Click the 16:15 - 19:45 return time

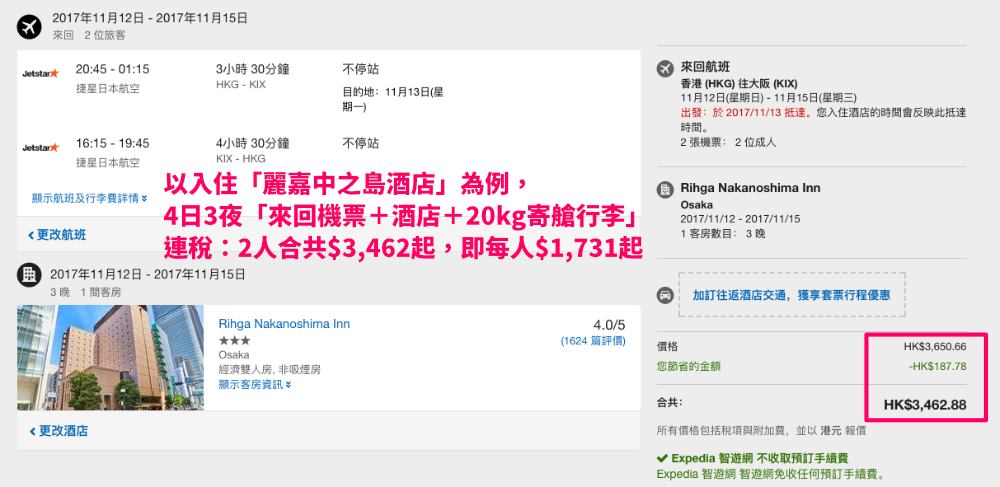pyautogui.click(x=112, y=143)
